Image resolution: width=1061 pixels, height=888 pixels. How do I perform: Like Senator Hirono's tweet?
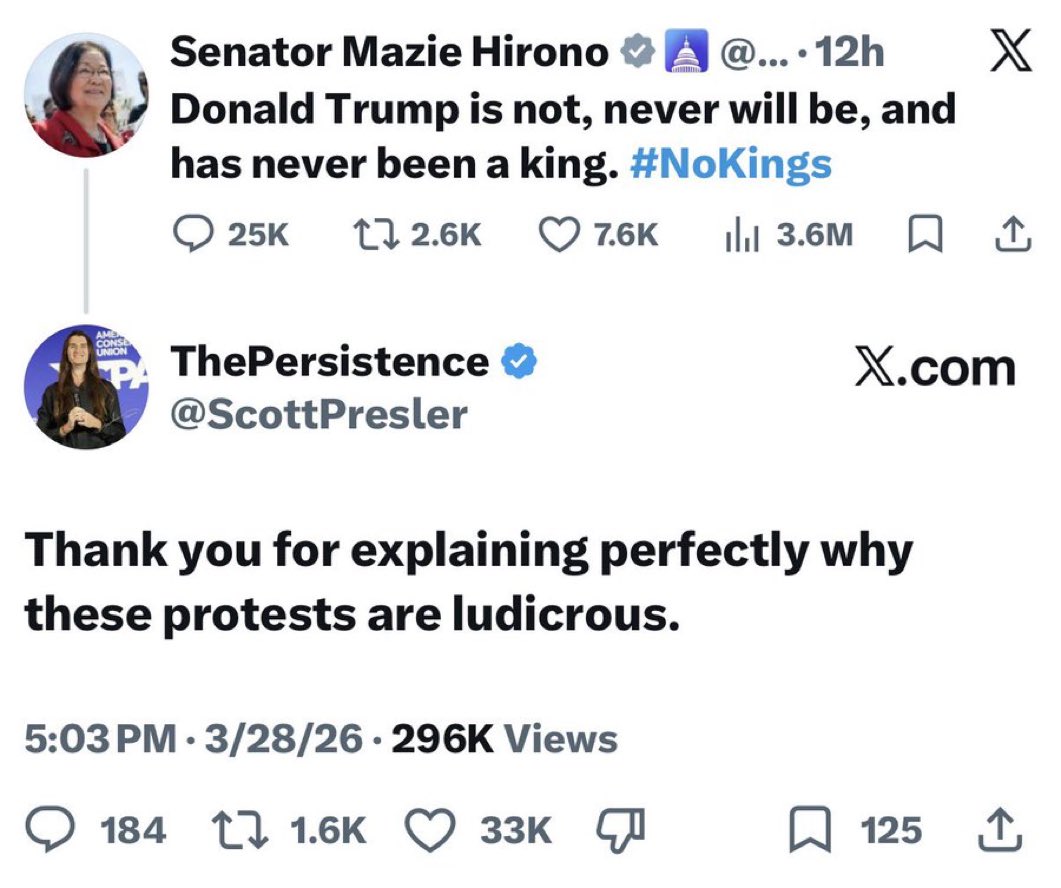pyautogui.click(x=558, y=234)
